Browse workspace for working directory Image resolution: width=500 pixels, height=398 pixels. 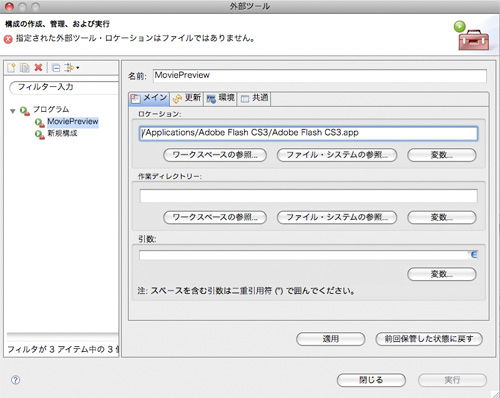point(215,217)
